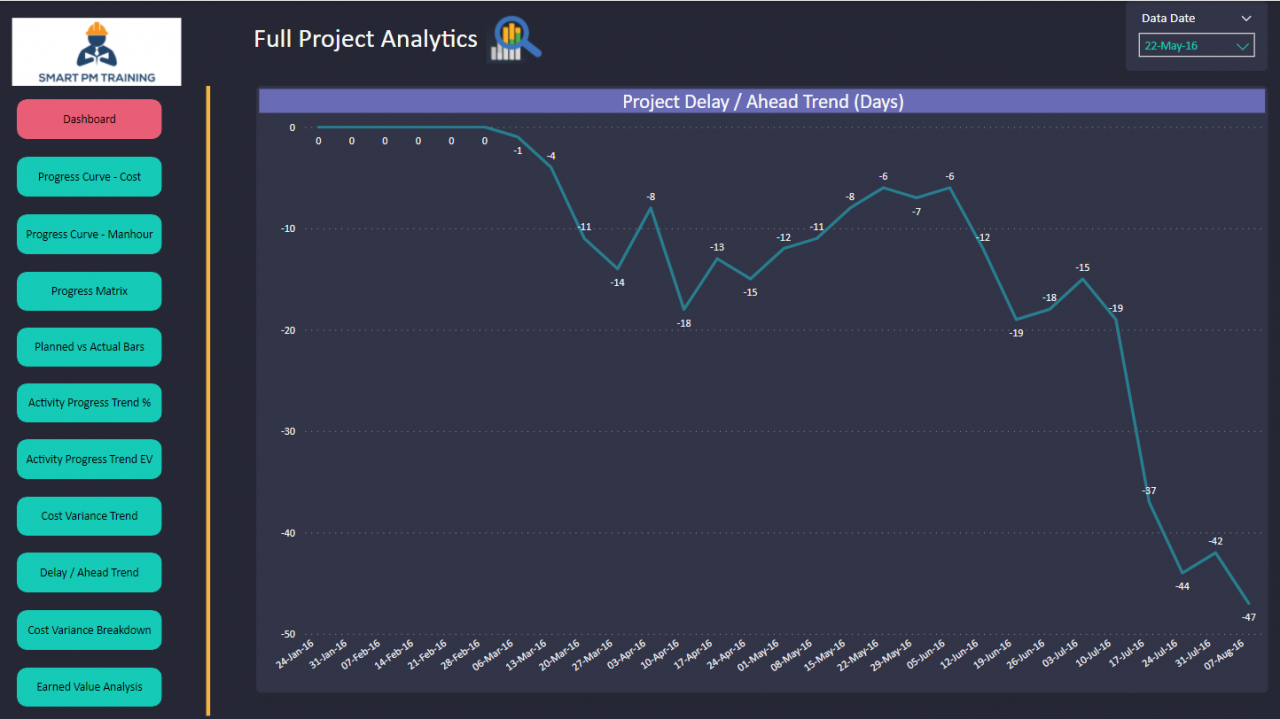Open Planned vs Actual Bars view
This screenshot has height=719, width=1280.
click(x=89, y=347)
